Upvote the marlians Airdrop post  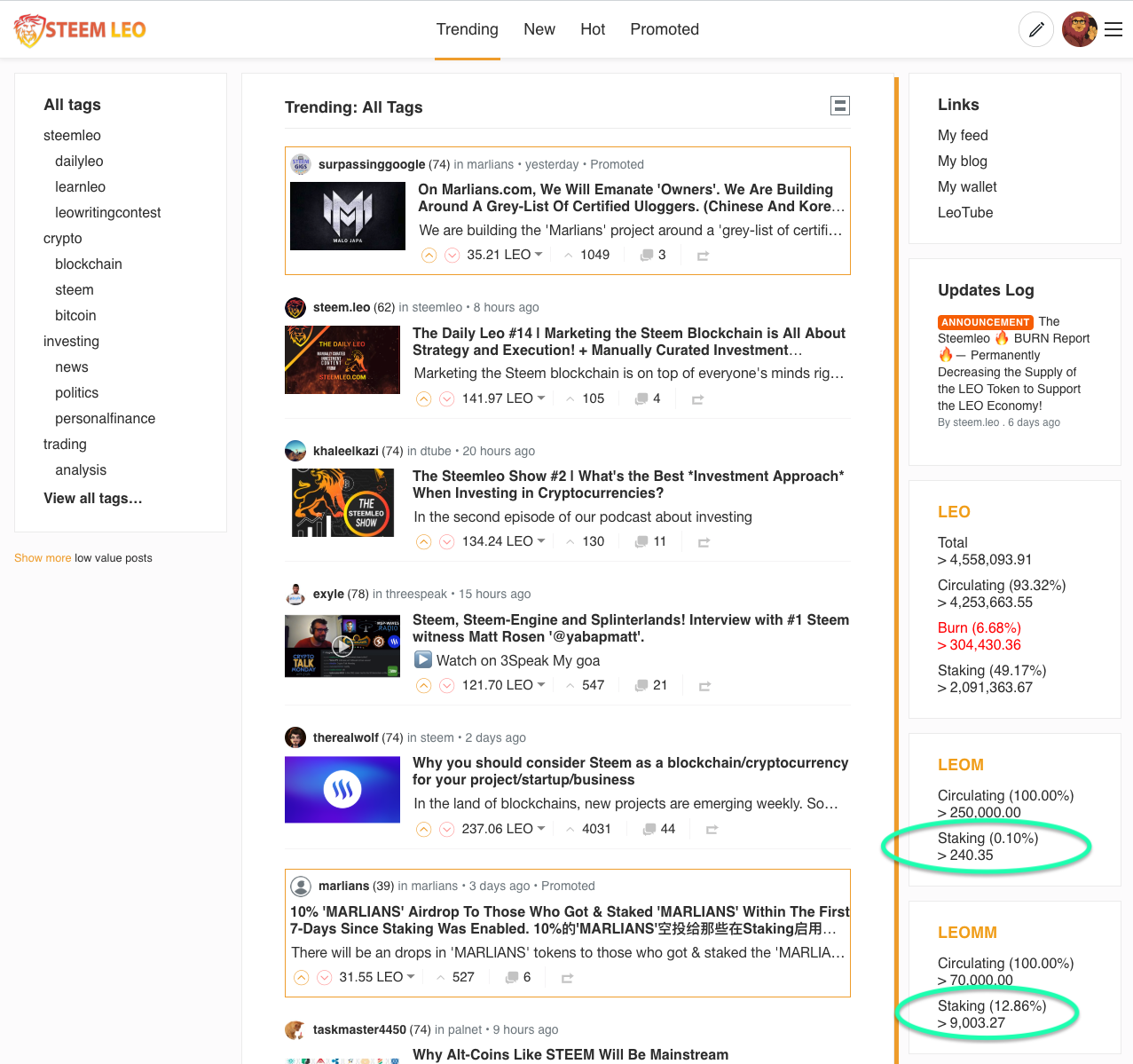point(301,978)
